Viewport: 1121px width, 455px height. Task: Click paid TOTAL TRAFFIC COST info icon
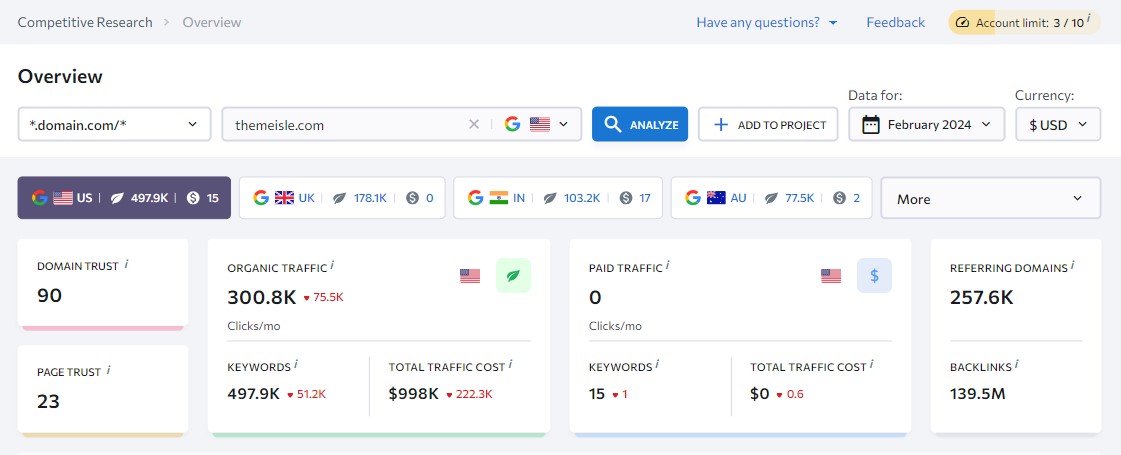(x=872, y=364)
